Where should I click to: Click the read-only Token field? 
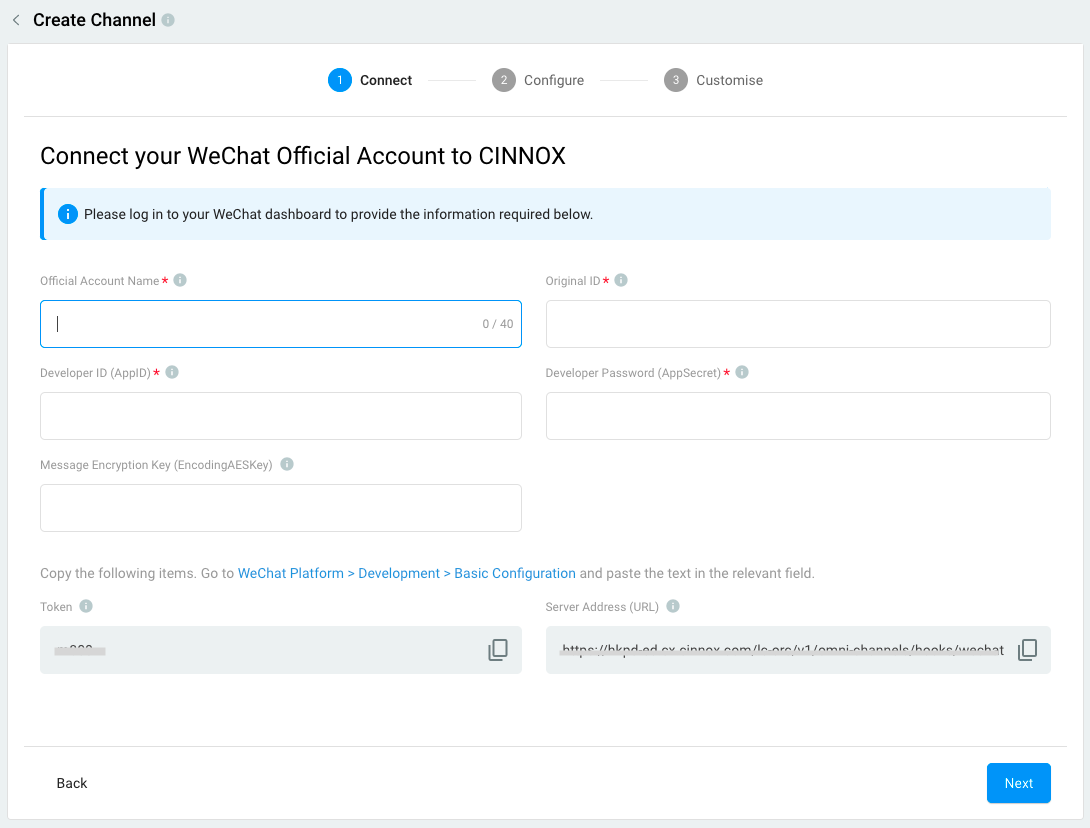(281, 650)
